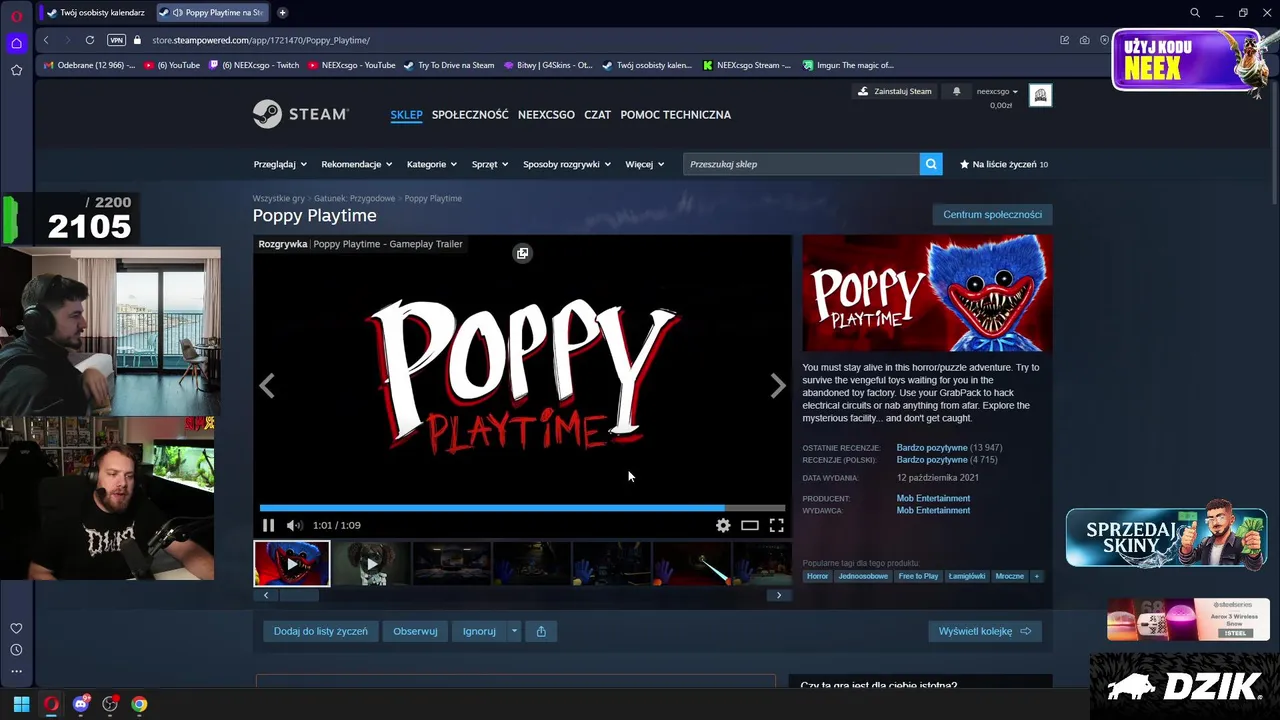Open Gatunek: Przygodowe breadcrumb
This screenshot has height=720, width=1280.
354,198
